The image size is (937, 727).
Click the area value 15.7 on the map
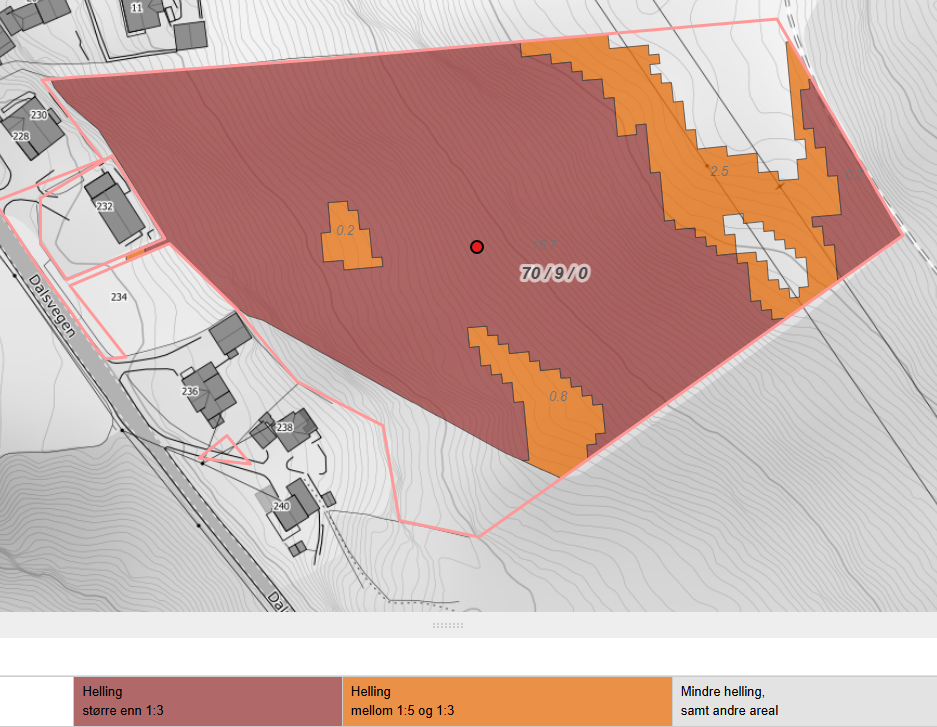pos(544,245)
